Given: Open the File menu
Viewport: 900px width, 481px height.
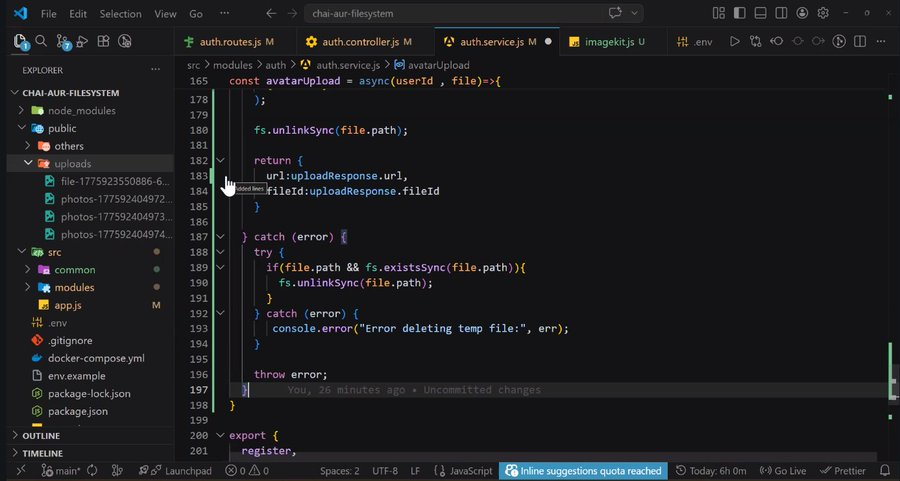Looking at the screenshot, I should 49,14.
